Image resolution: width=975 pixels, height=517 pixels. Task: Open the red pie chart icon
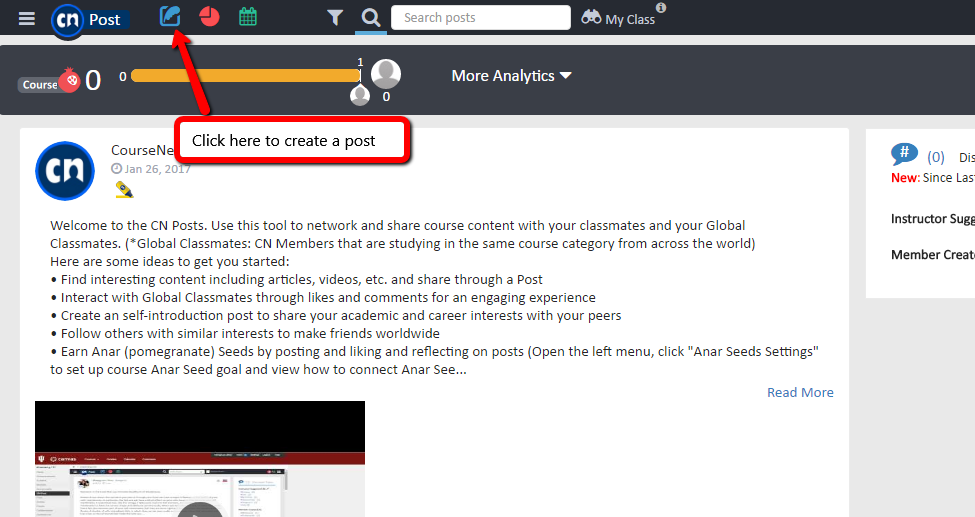click(x=210, y=16)
